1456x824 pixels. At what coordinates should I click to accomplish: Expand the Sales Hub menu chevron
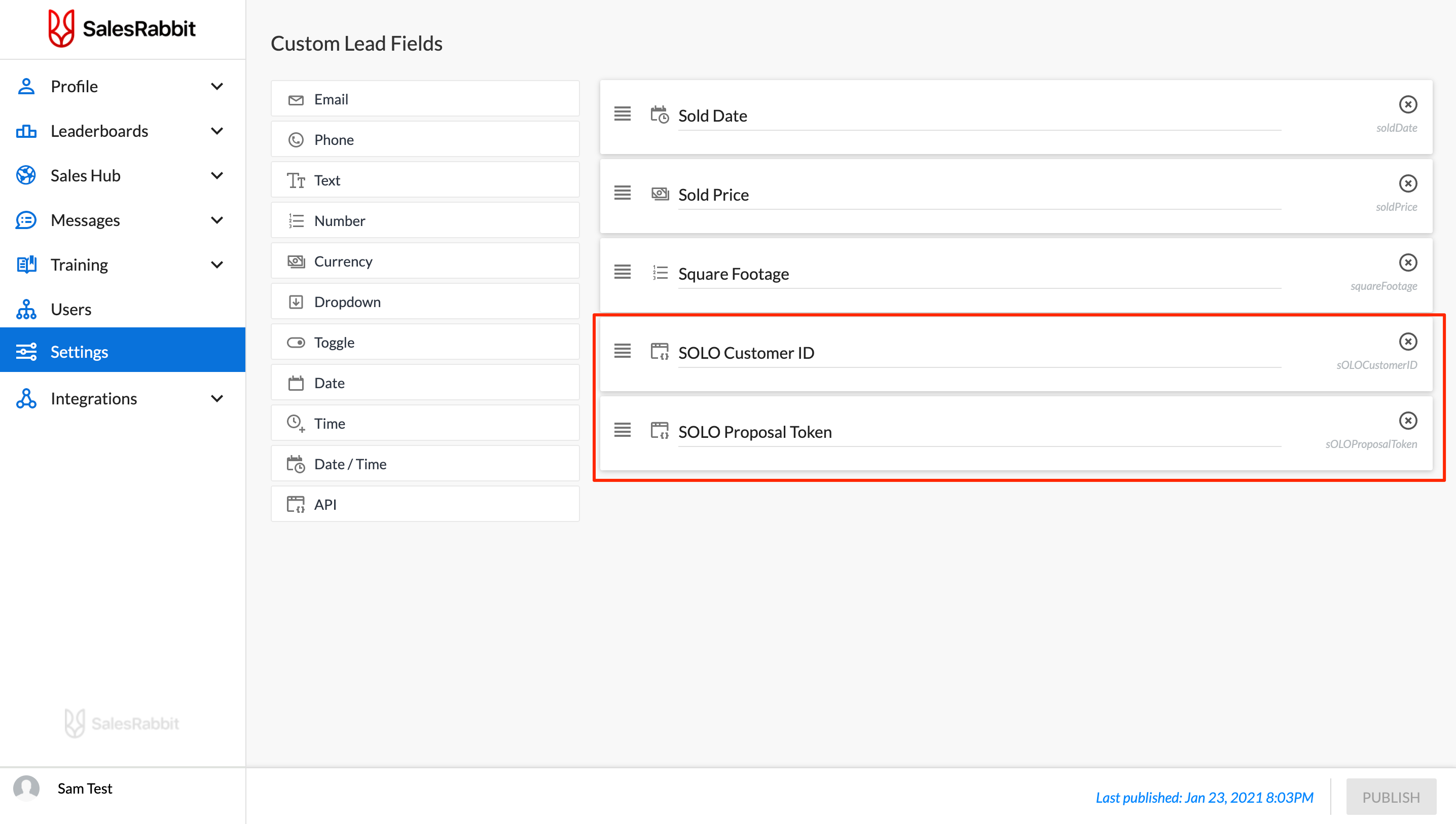coord(217,175)
